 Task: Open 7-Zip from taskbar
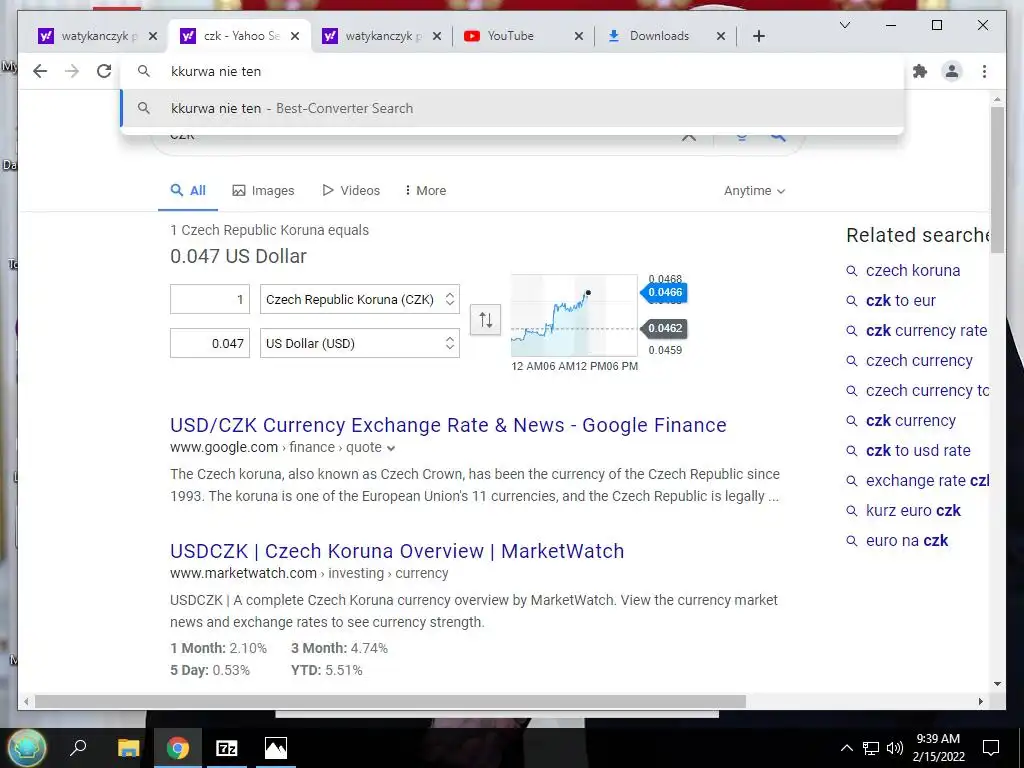point(227,748)
